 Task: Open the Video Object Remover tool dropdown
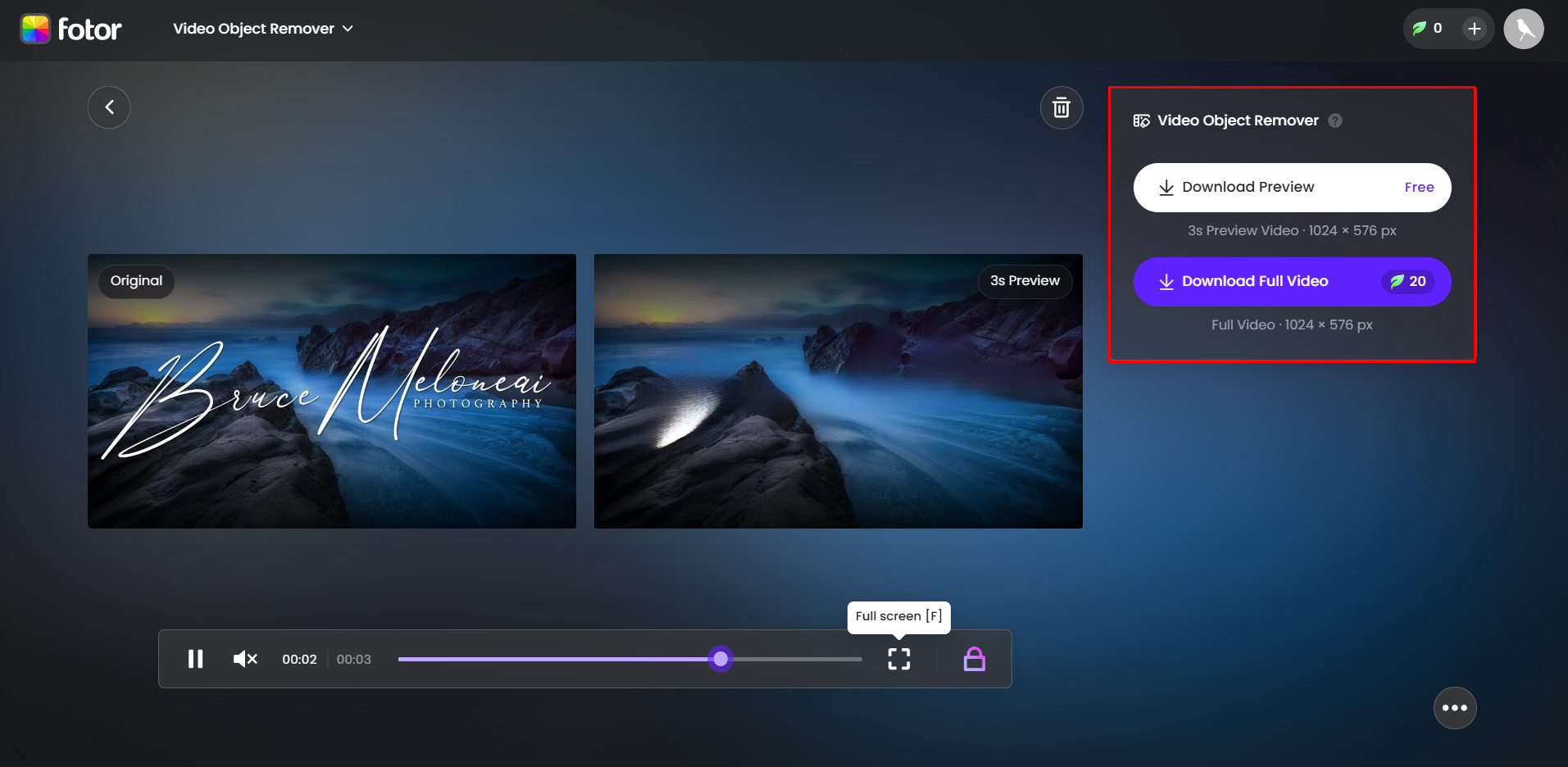(262, 28)
